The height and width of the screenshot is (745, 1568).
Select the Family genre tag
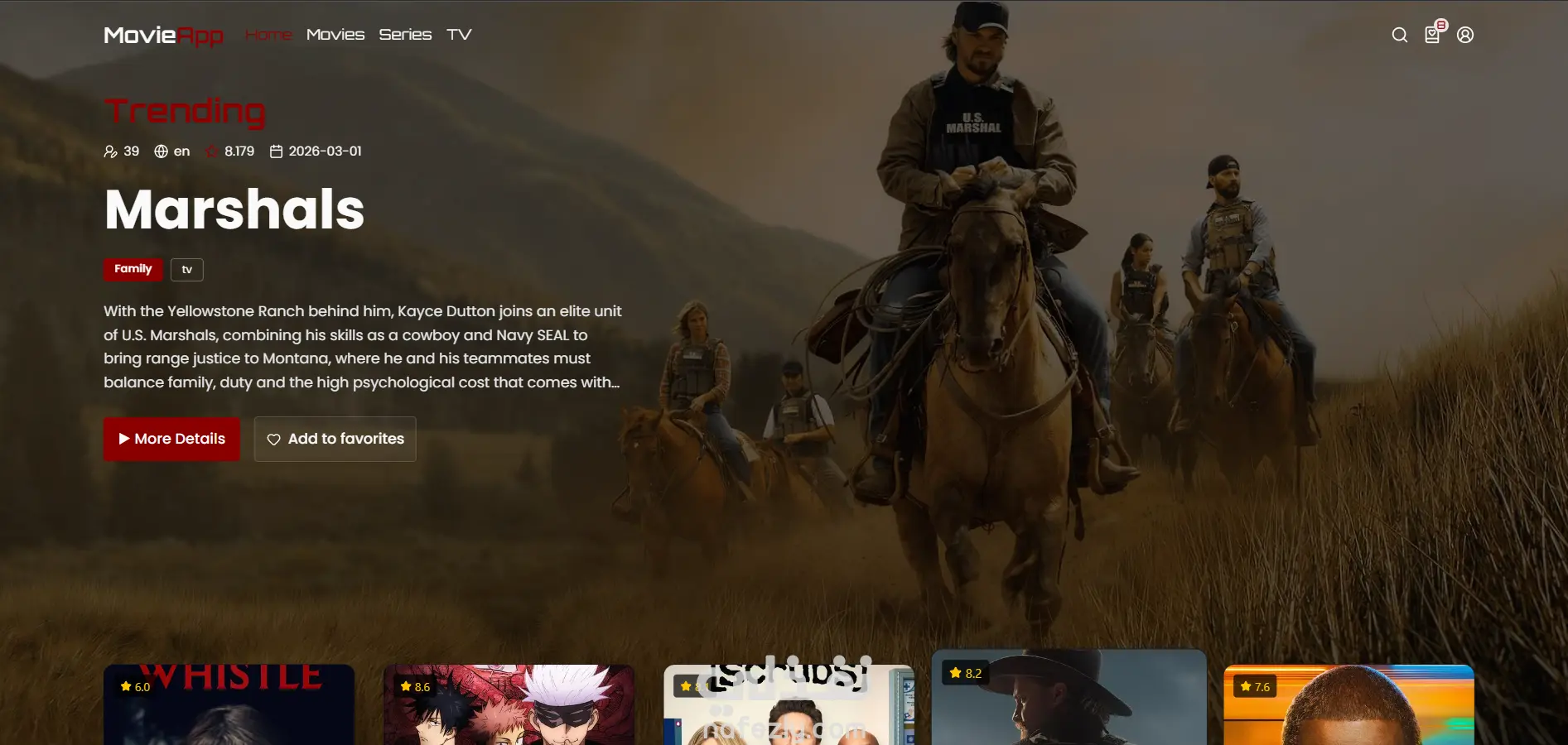pos(133,269)
